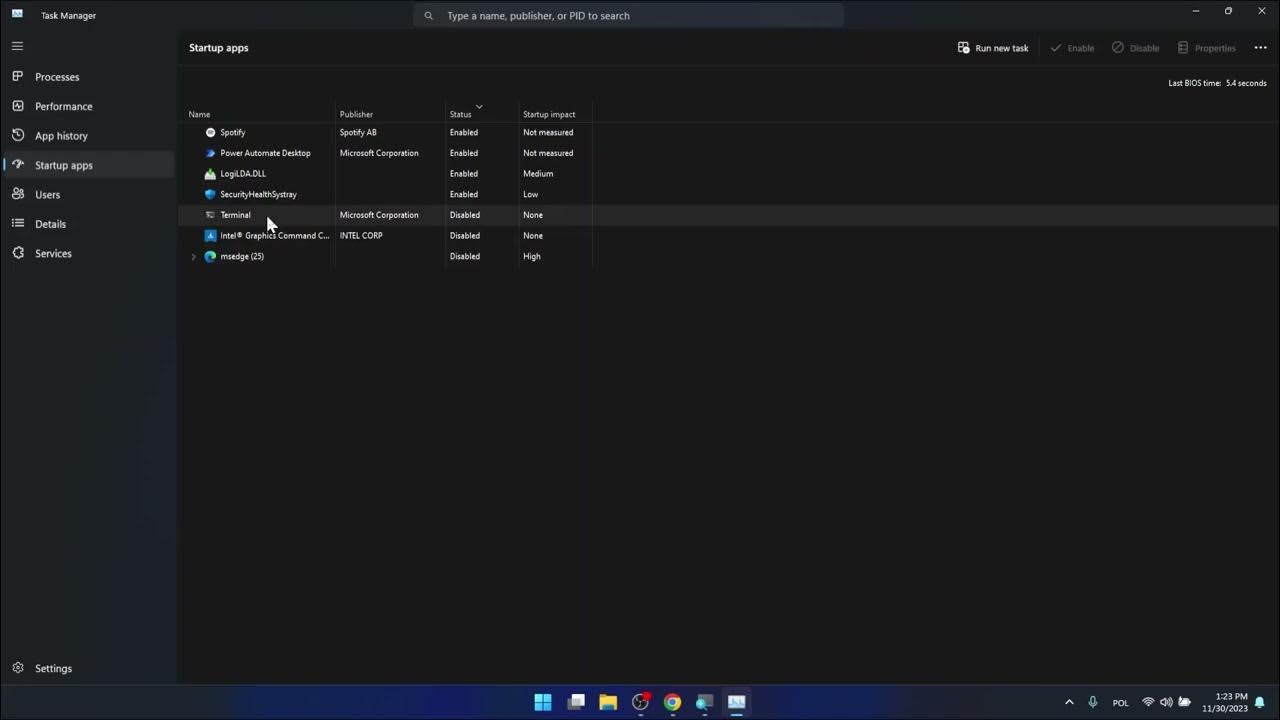Expand the msedge (25) entry
1280x720 pixels.
tap(193, 256)
